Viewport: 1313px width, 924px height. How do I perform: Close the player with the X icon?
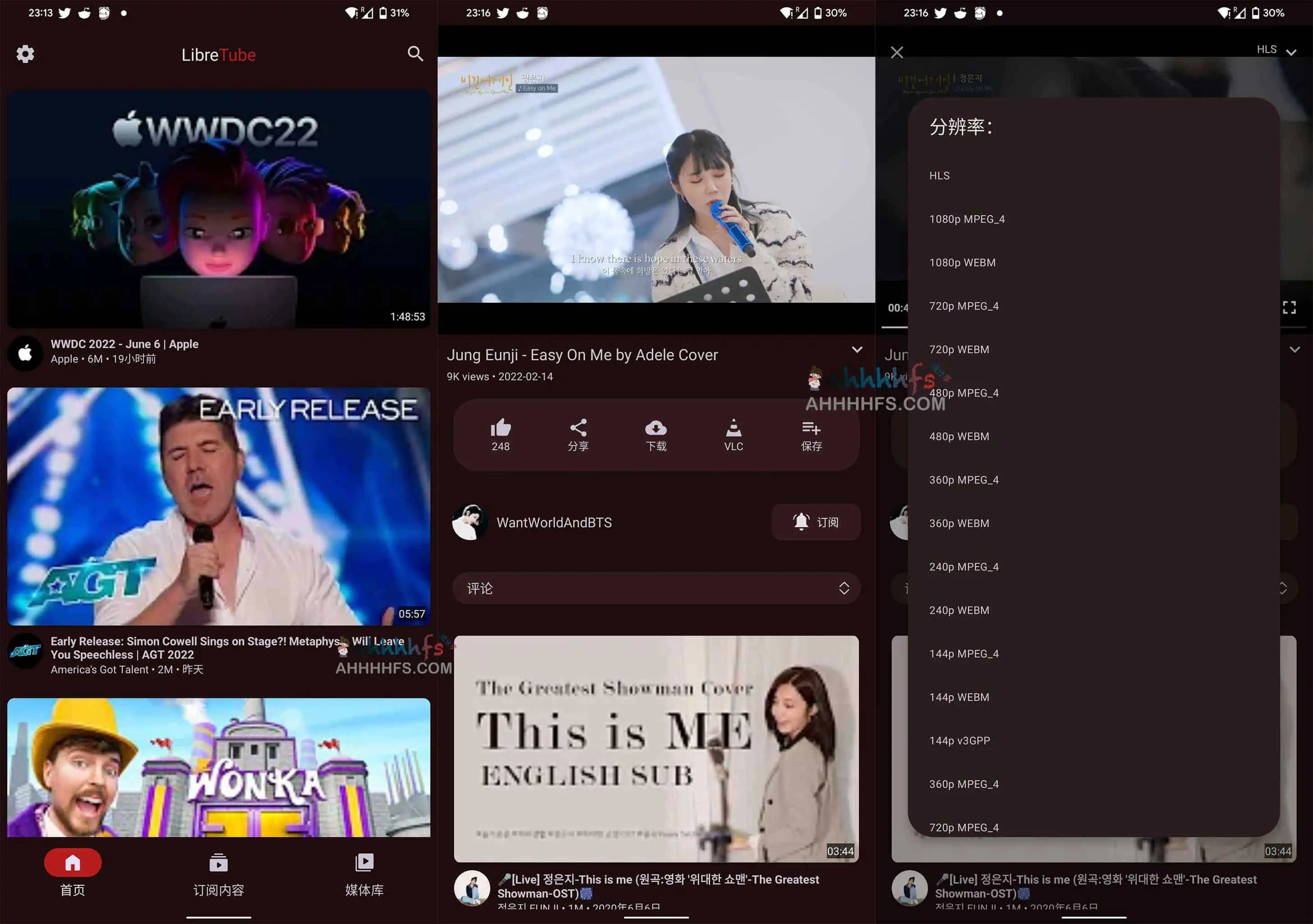897,53
